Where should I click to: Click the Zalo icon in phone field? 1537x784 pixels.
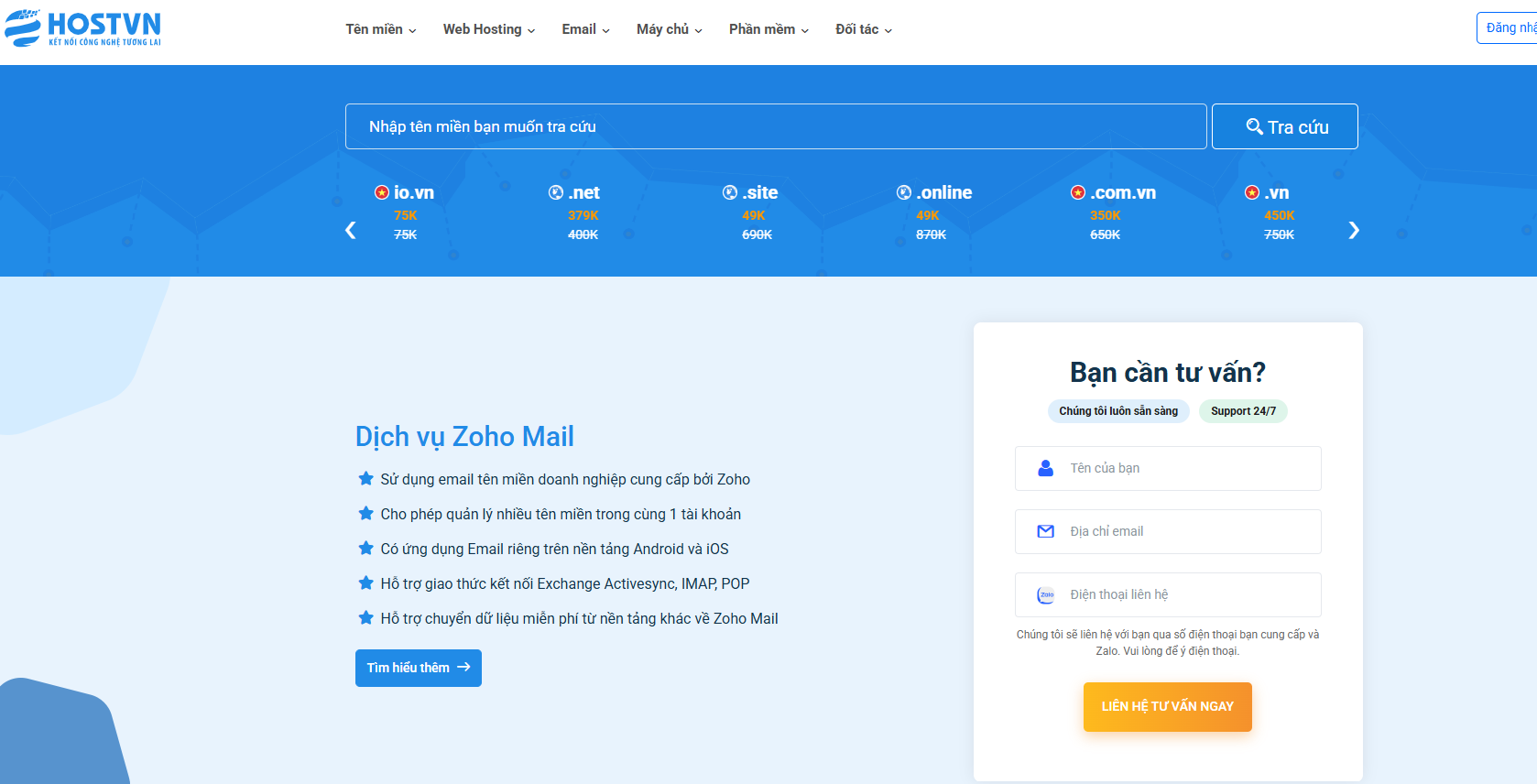[1045, 595]
